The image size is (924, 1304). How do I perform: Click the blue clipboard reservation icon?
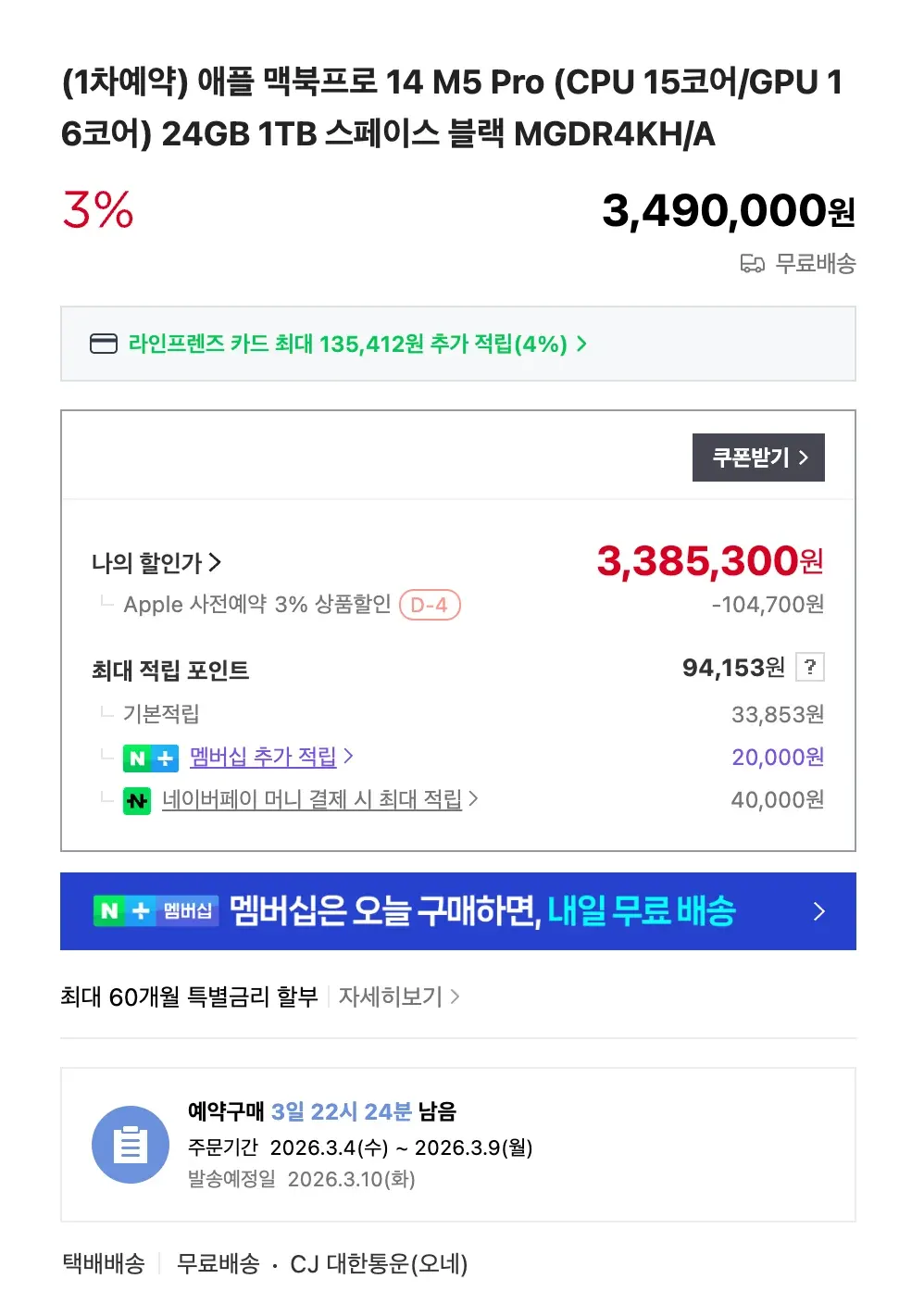tap(130, 1145)
